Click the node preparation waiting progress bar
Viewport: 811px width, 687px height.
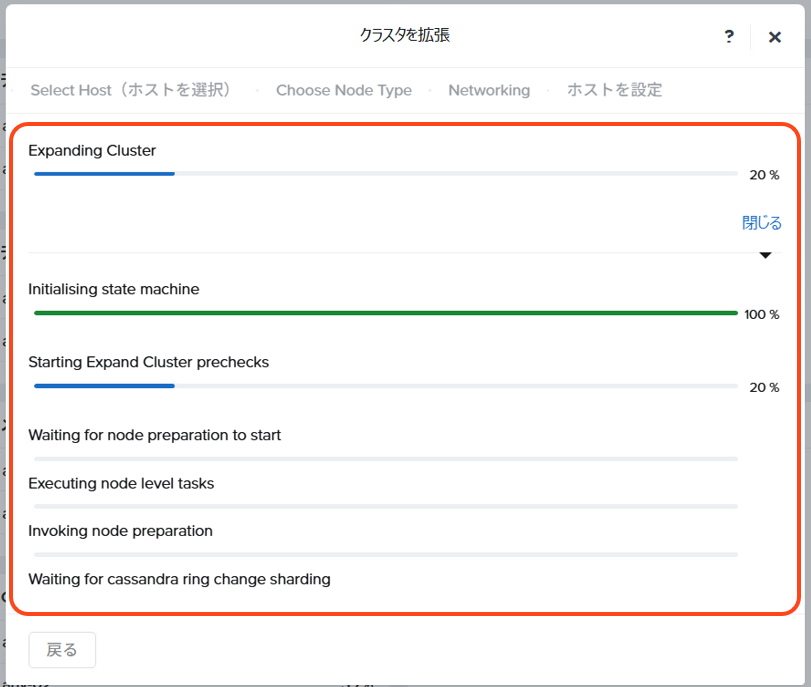tap(385, 459)
